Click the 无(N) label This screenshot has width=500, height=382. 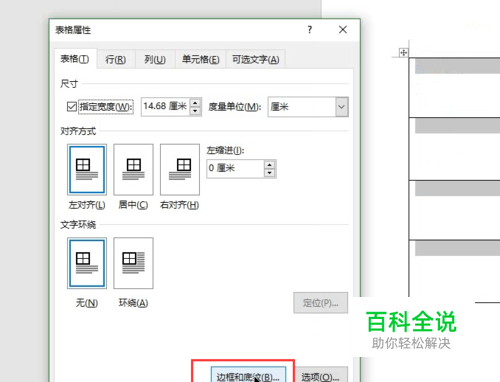point(87,303)
